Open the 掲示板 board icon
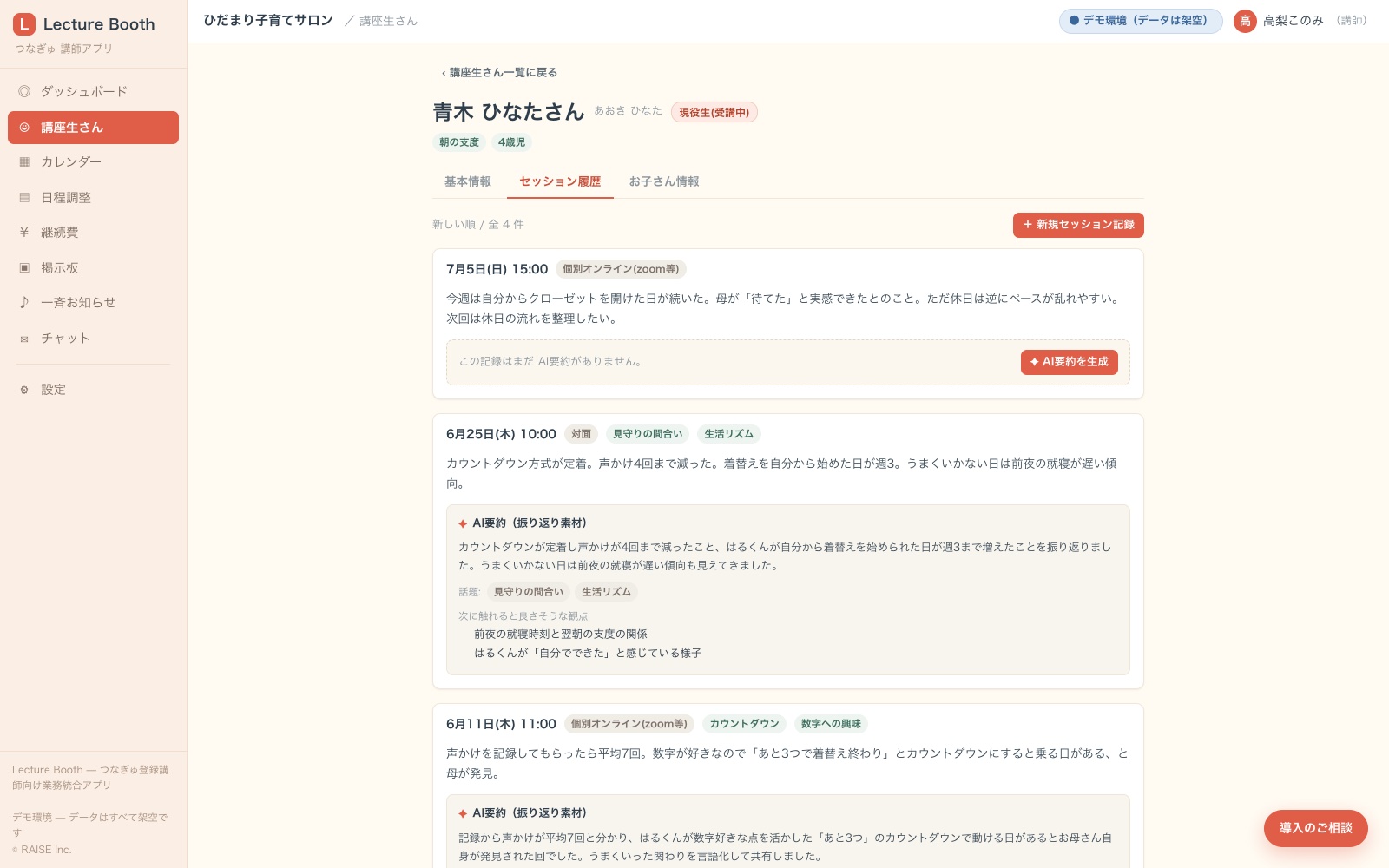This screenshot has height=868, width=1389. click(x=24, y=268)
